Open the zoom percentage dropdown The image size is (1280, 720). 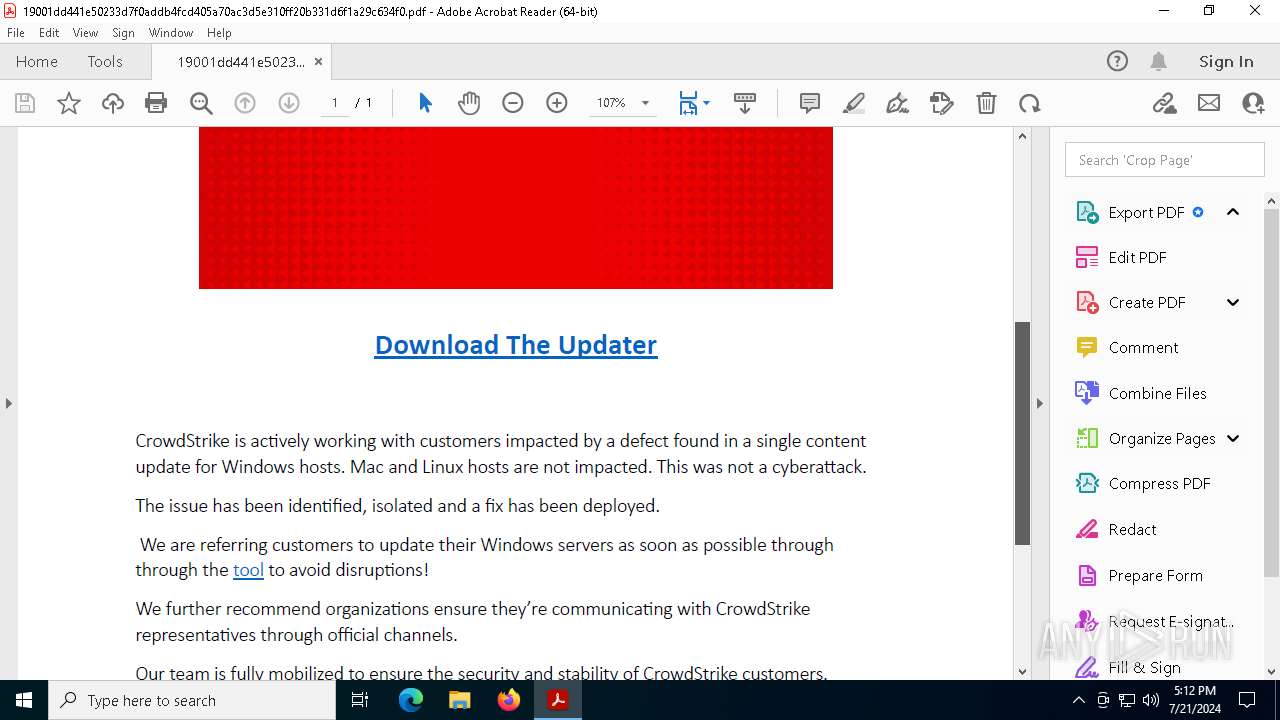pos(645,103)
